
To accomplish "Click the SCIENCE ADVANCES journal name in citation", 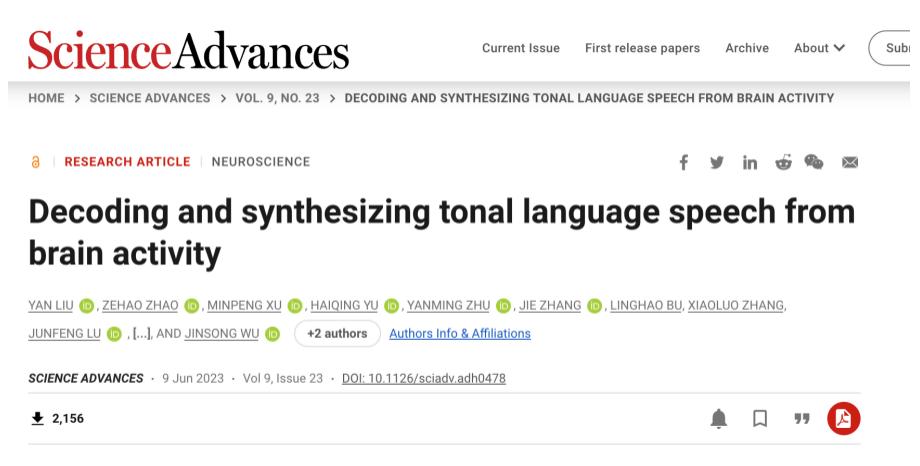I will 86,379.
